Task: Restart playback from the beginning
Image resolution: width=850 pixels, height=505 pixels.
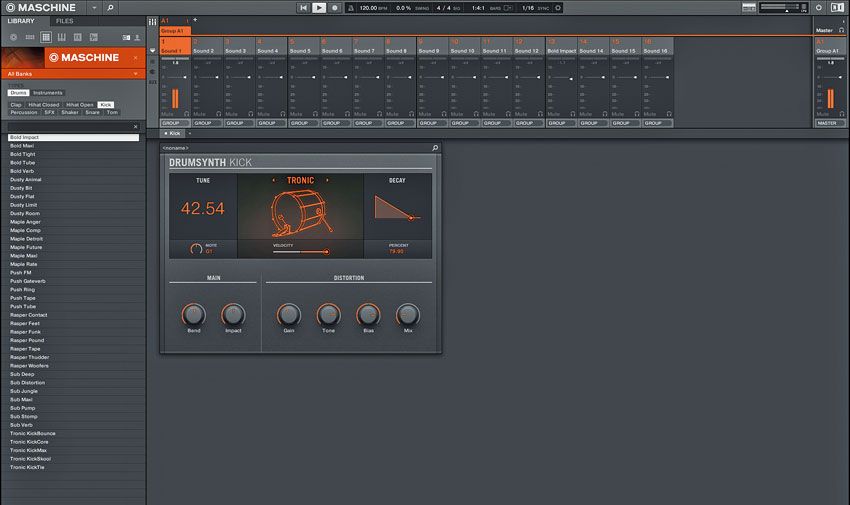Action: pos(303,8)
